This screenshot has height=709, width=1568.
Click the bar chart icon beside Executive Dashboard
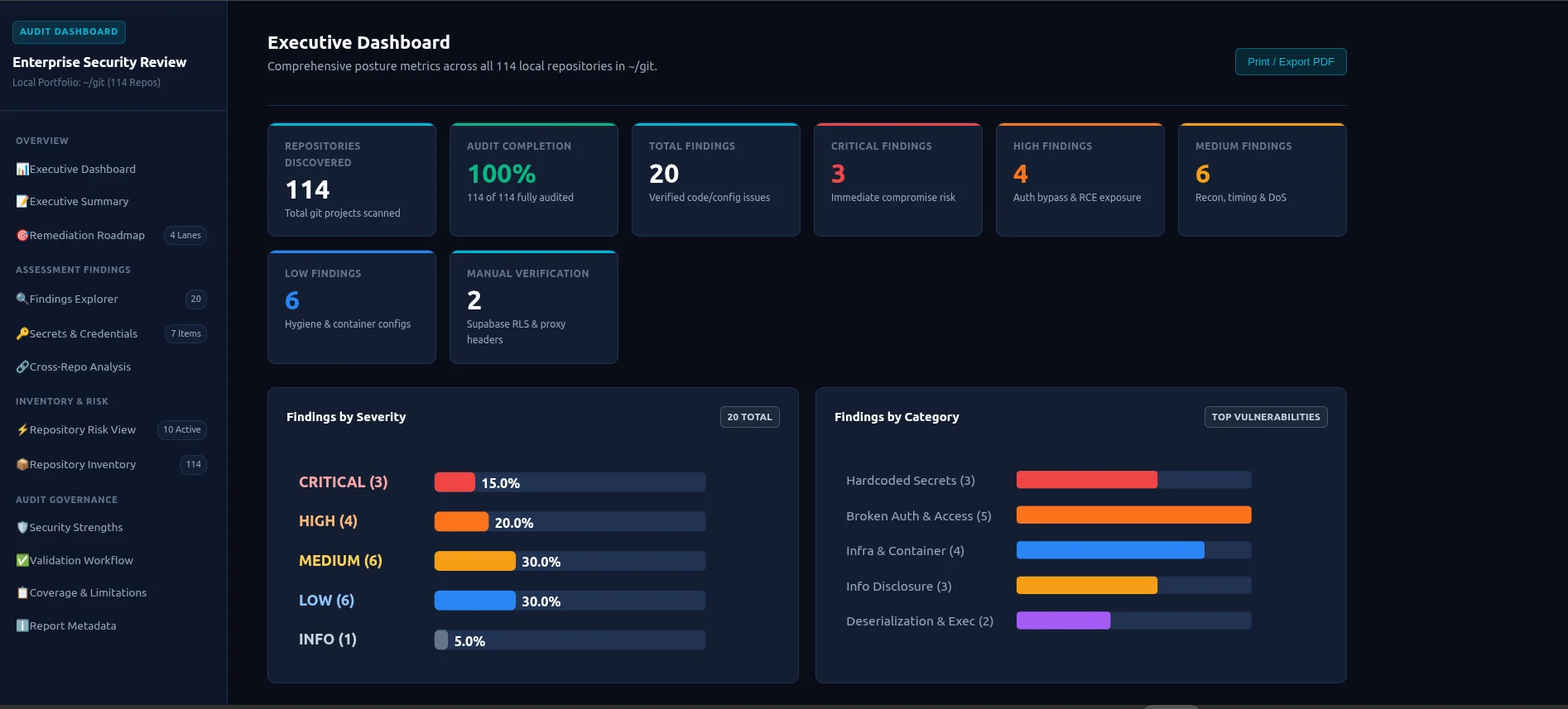22,169
